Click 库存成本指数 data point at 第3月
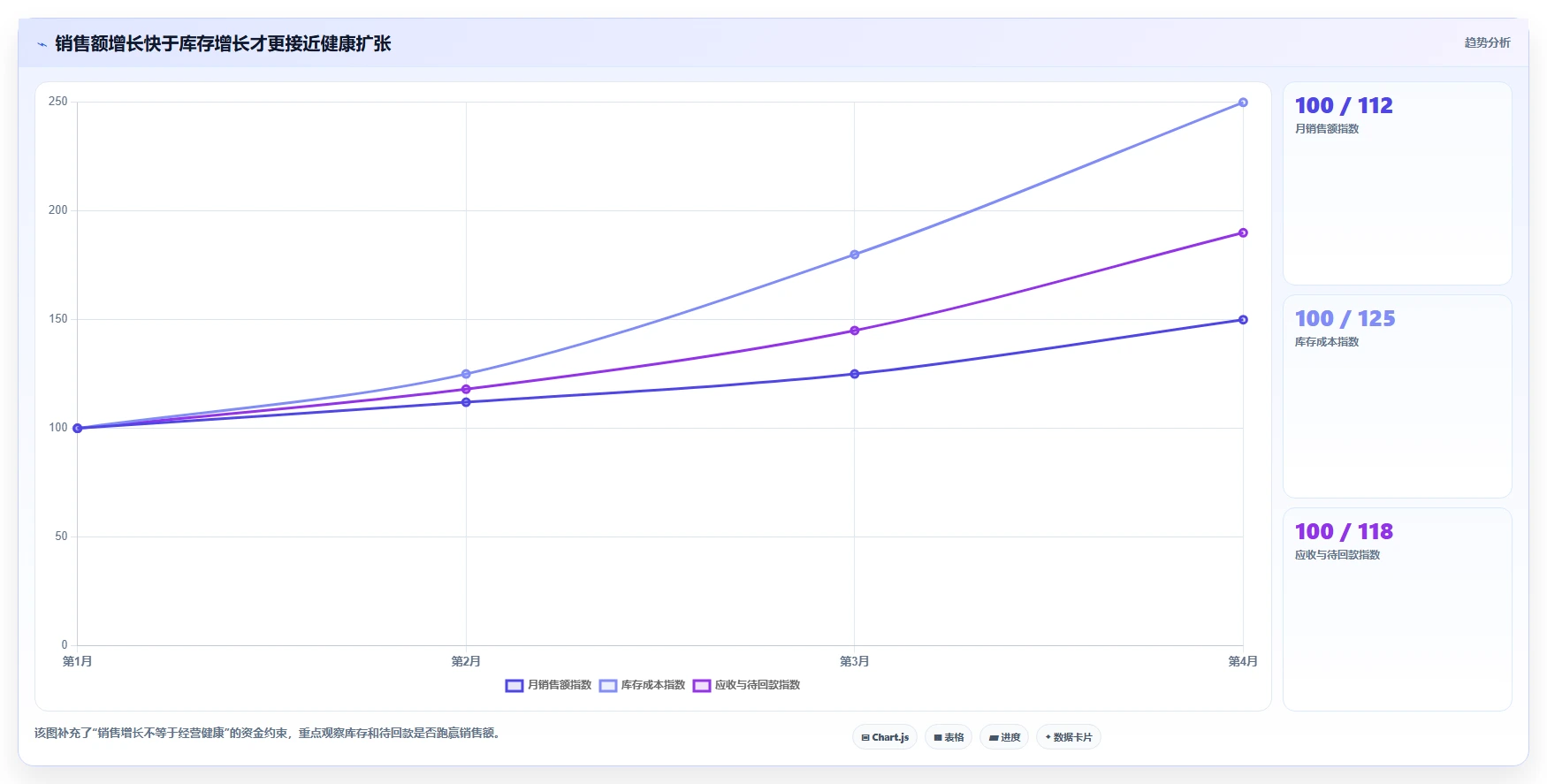 (x=854, y=255)
